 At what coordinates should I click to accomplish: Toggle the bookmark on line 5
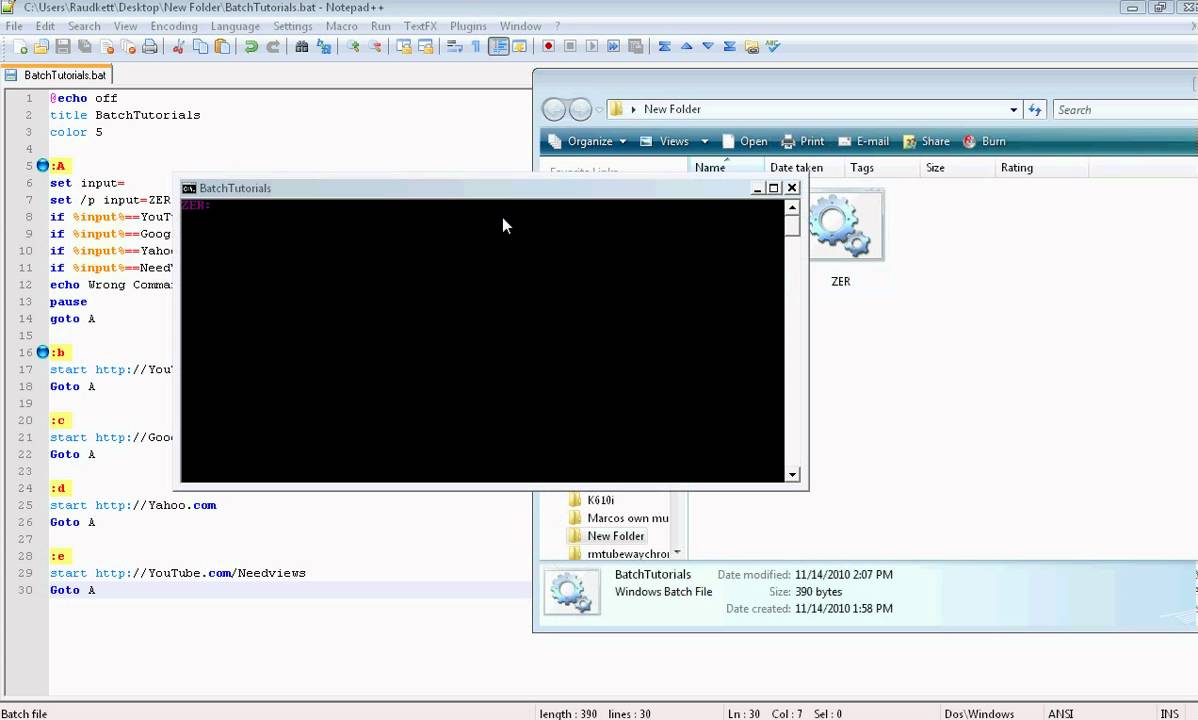pyautogui.click(x=43, y=166)
